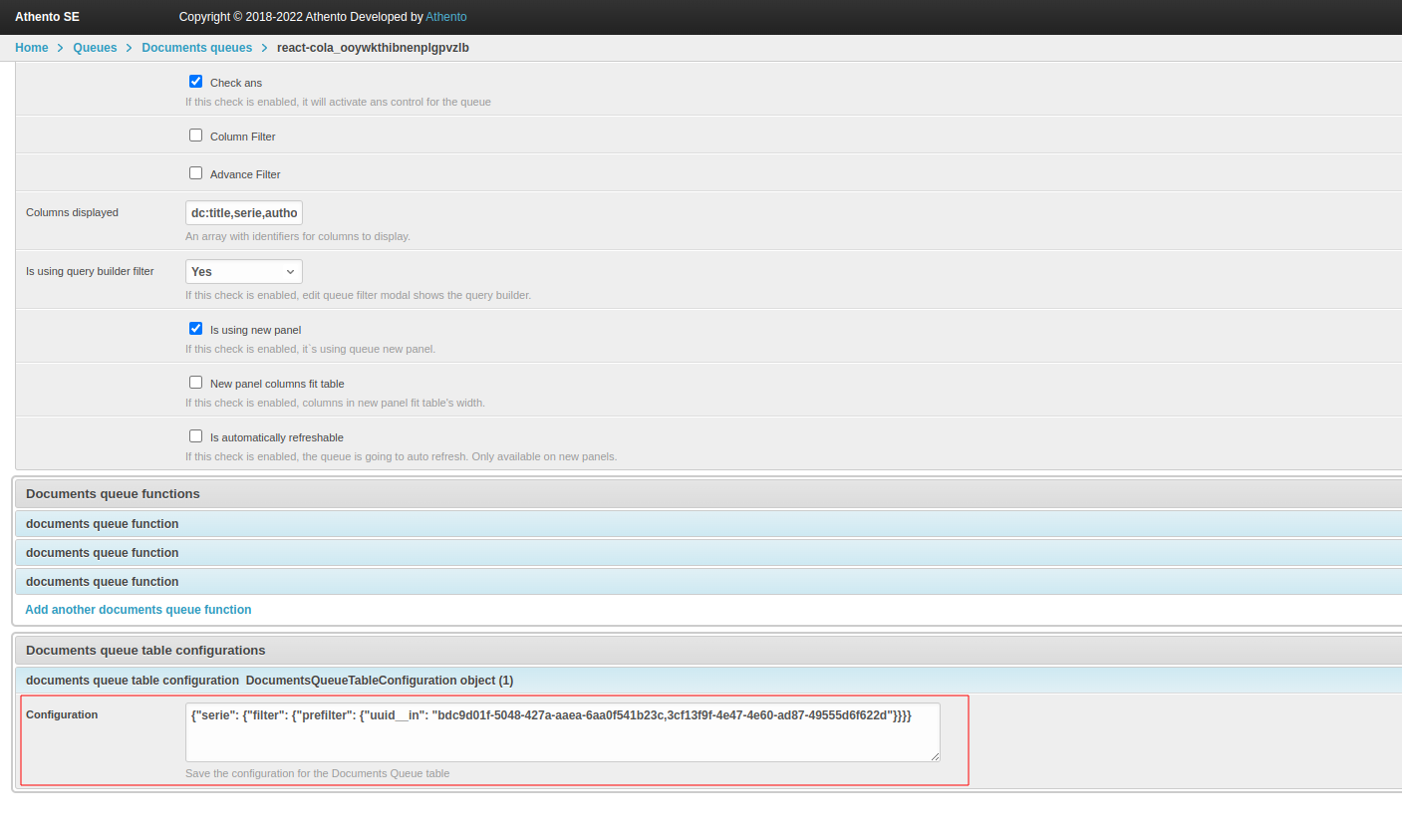Expand the third documents queue function row
This screenshot has width=1402, height=840.
click(103, 582)
